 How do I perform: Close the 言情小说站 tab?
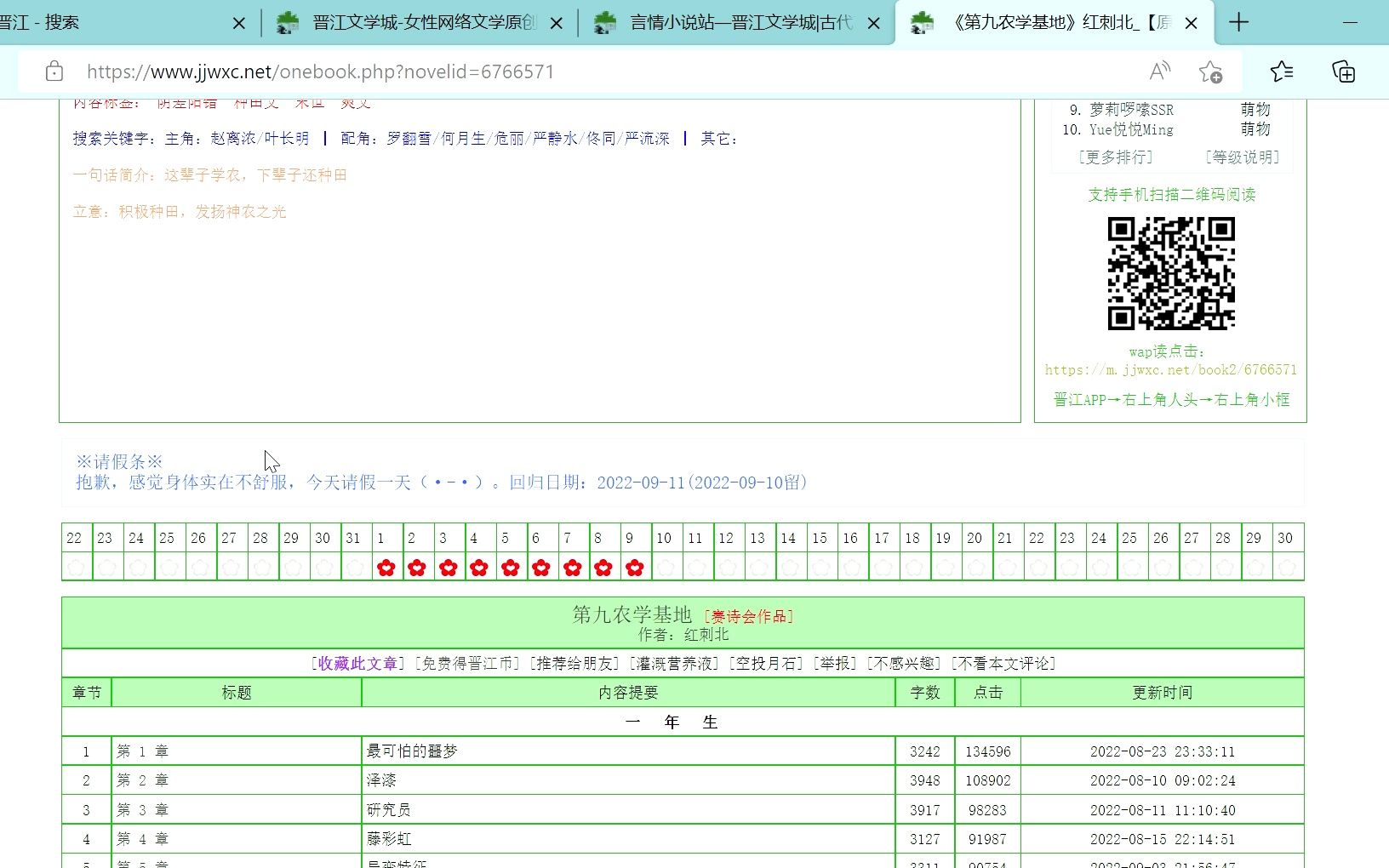point(874,24)
